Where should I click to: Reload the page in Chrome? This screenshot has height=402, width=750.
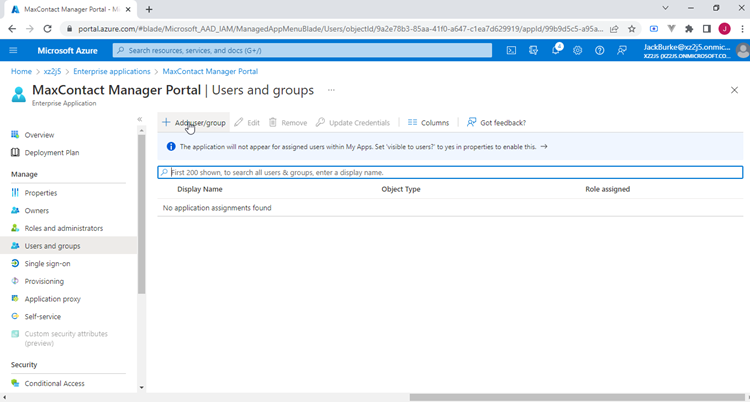coord(47,29)
